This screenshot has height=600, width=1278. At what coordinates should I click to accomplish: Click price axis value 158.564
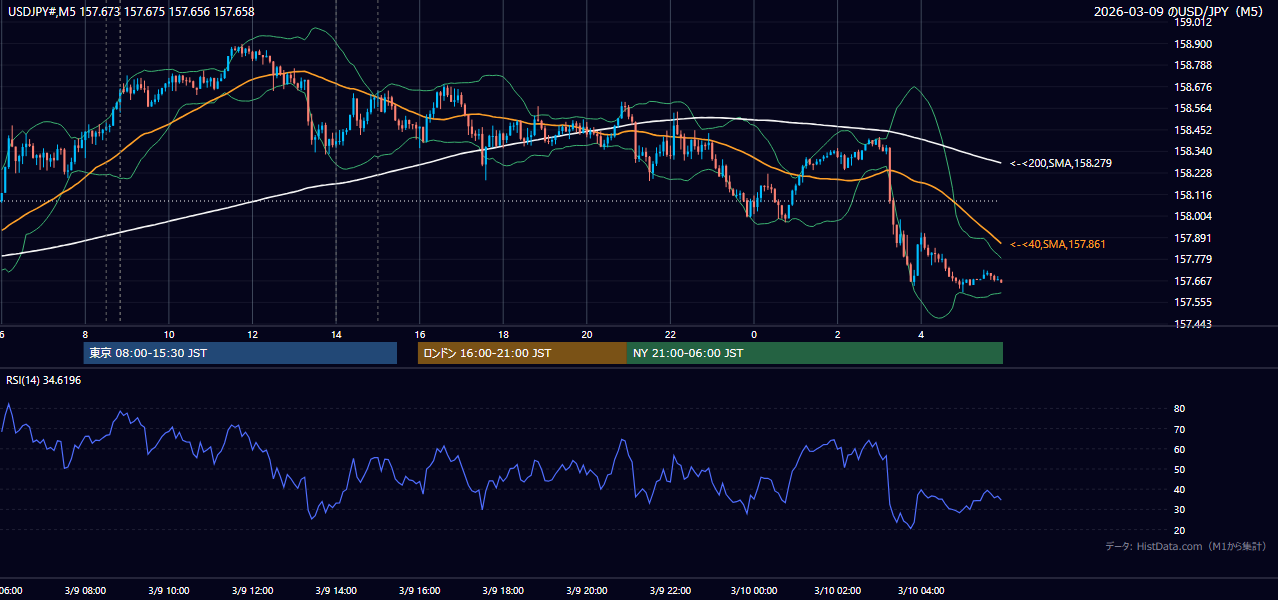[1193, 109]
